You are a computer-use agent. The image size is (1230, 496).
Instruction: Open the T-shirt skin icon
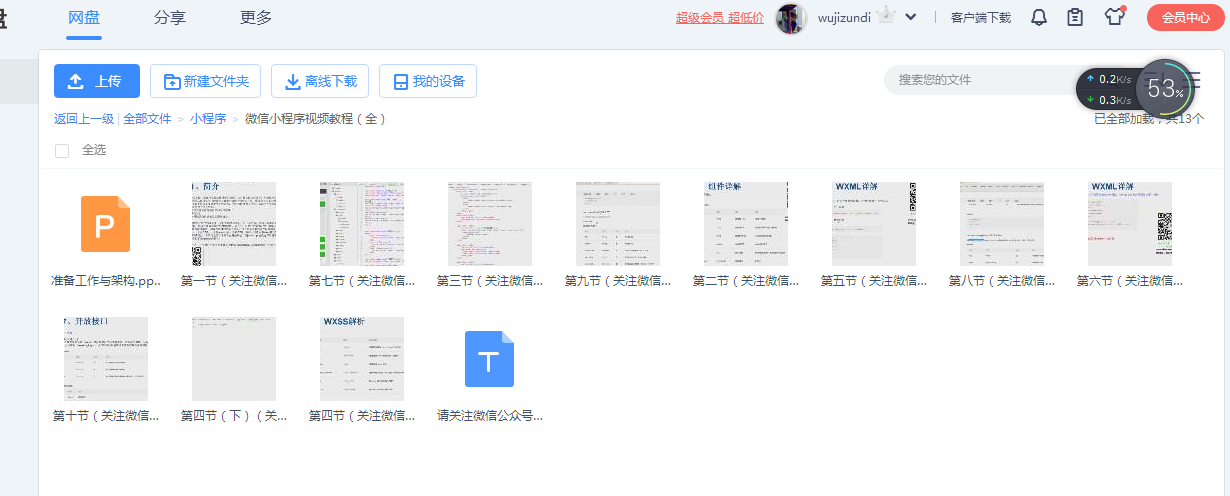point(1114,17)
